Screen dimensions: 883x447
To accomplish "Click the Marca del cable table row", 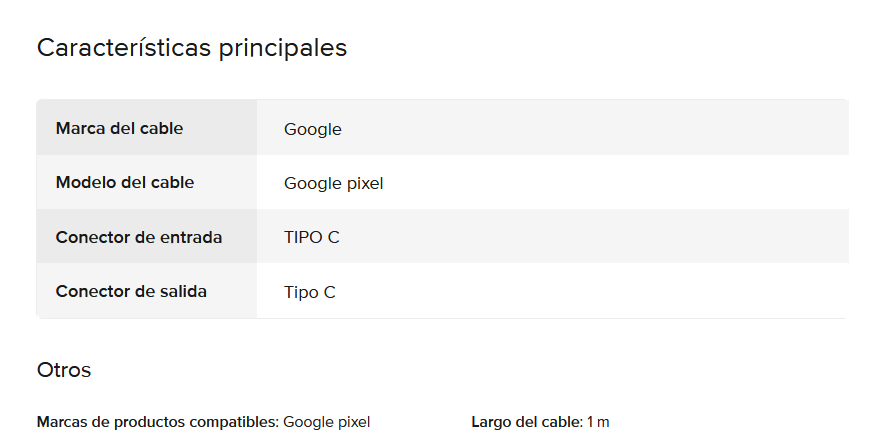I will (x=443, y=128).
